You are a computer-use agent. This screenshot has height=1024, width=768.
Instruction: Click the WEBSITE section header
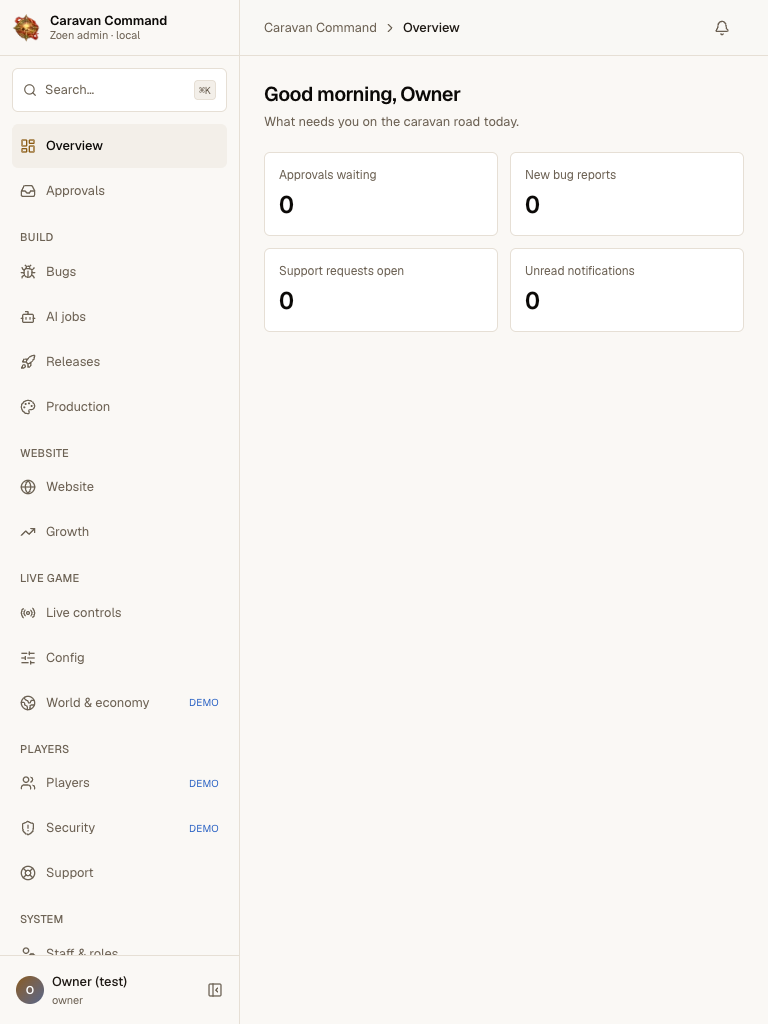pos(44,453)
